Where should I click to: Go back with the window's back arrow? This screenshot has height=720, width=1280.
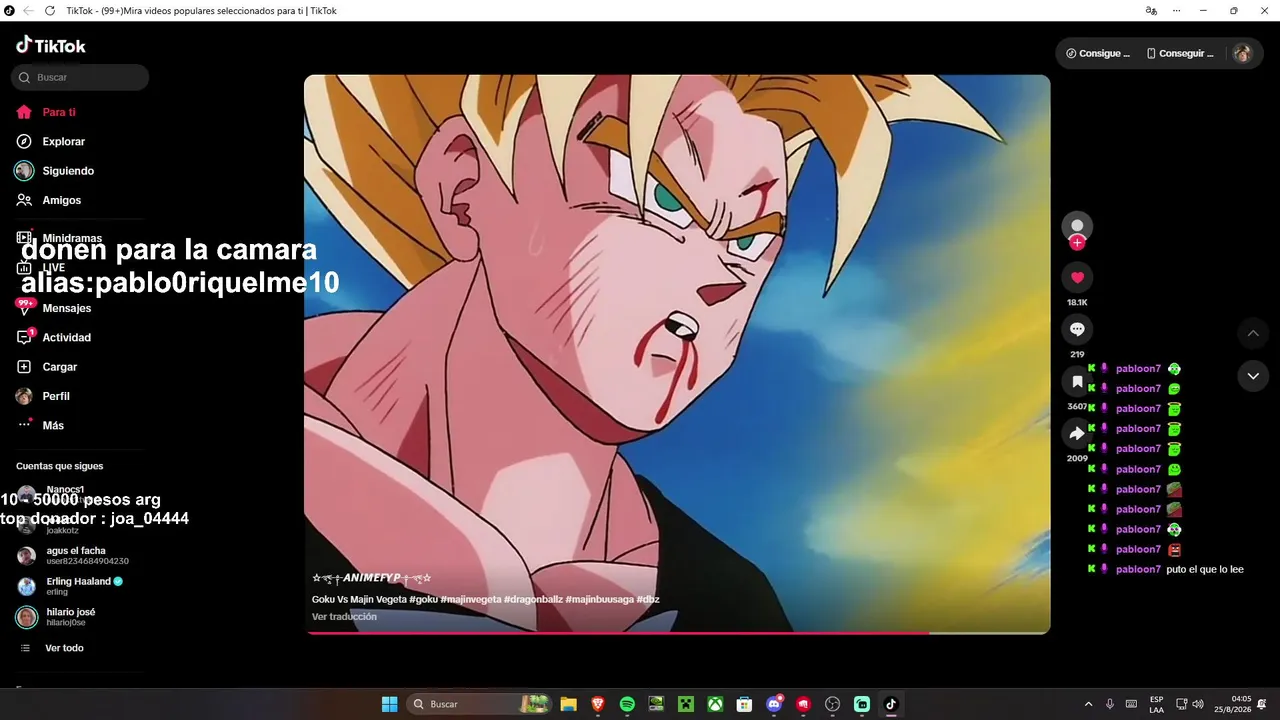[x=29, y=11]
